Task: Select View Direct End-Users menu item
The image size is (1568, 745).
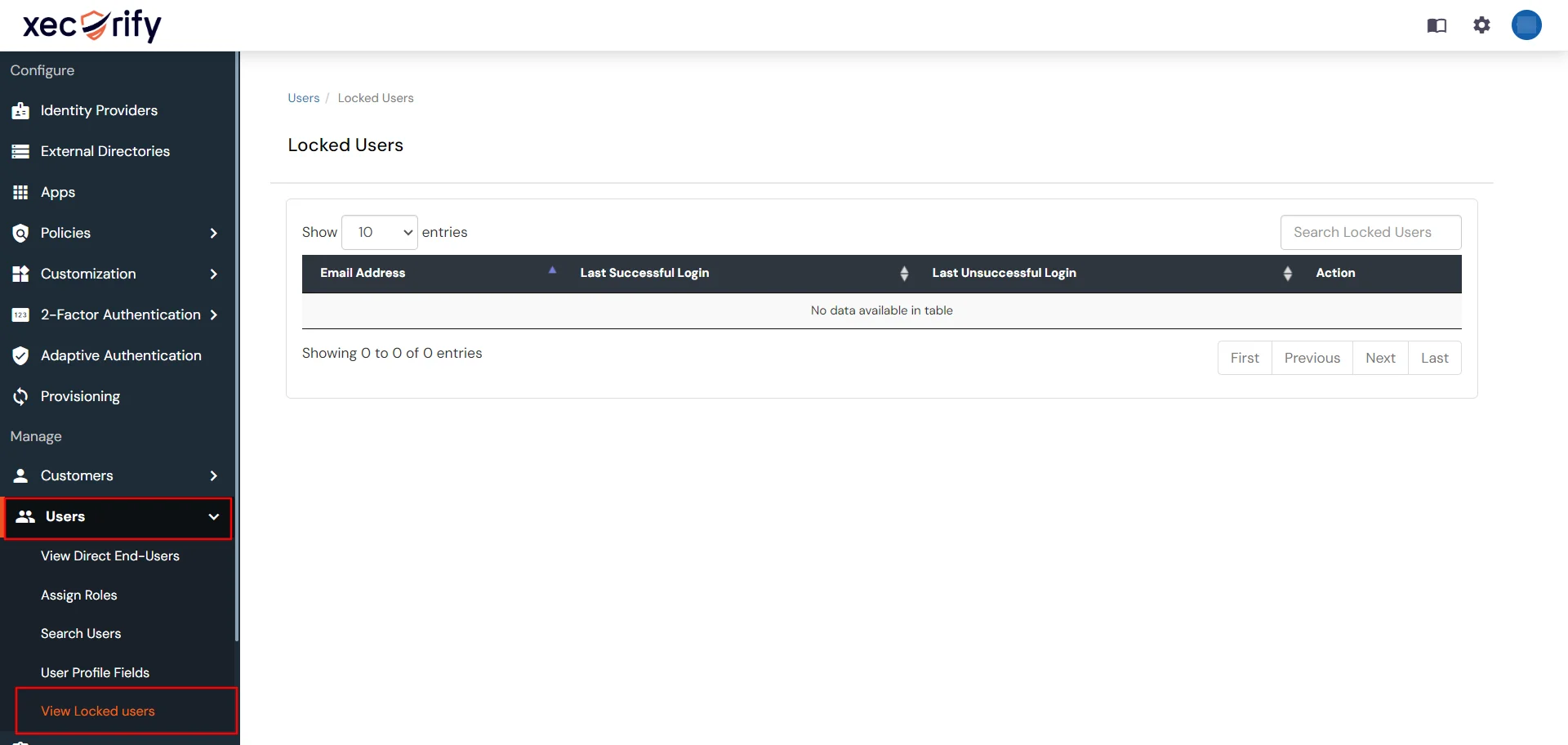Action: 110,555
